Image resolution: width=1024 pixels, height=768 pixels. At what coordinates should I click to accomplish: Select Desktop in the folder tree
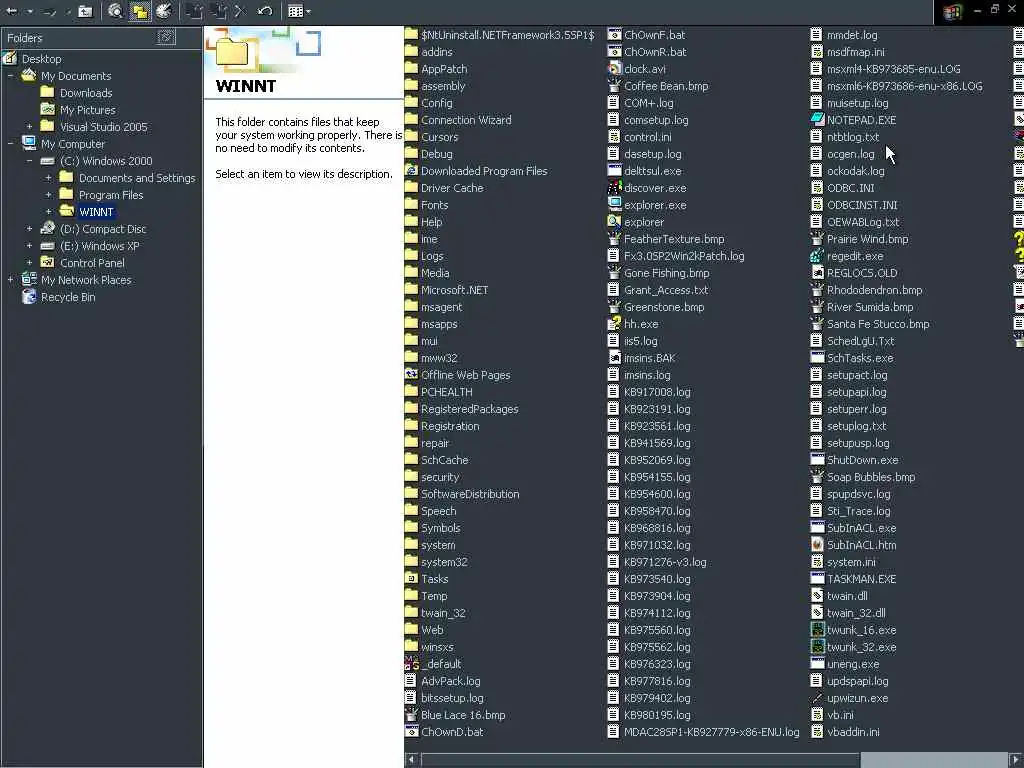pos(41,59)
